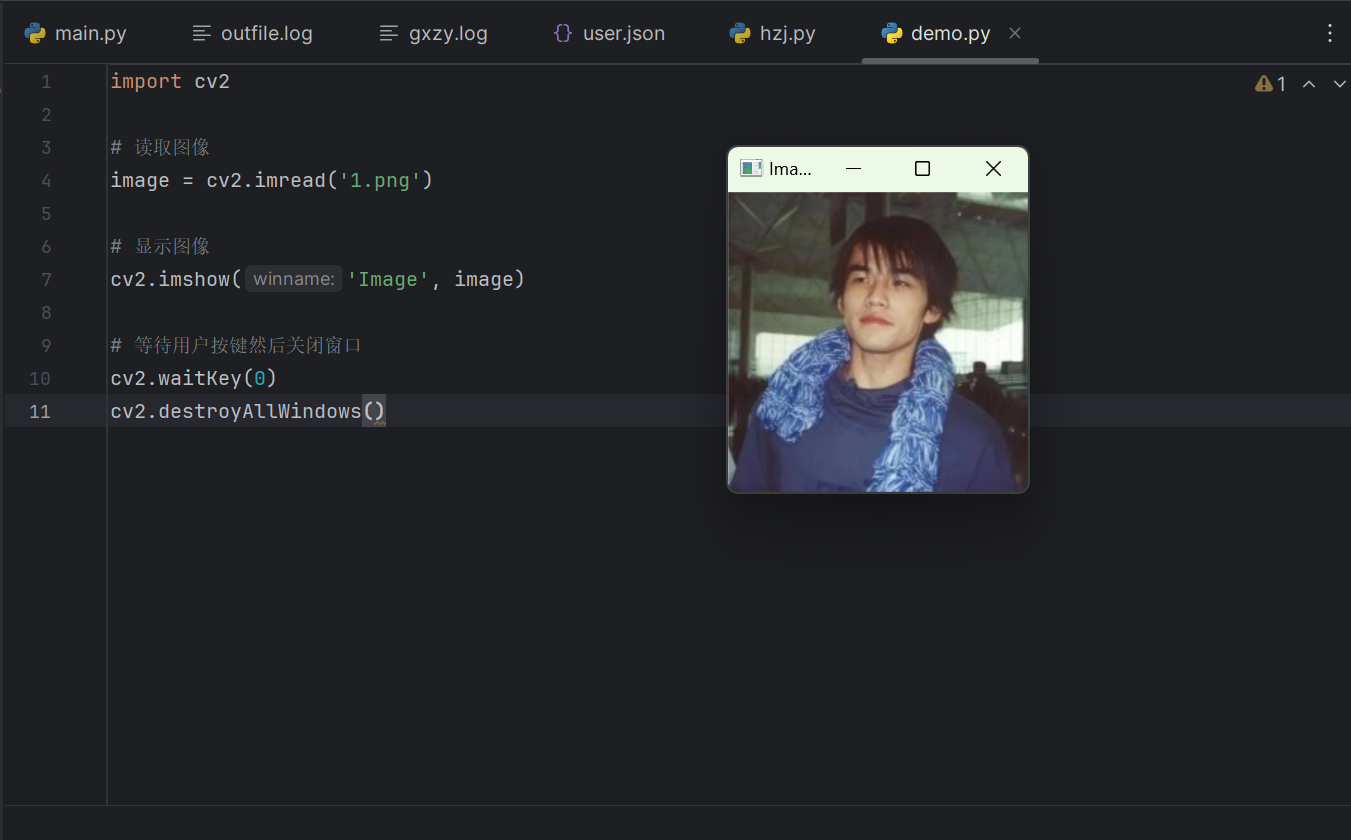Image resolution: width=1351 pixels, height=840 pixels.
Task: Click line number 4 in the gutter
Action: coord(46,181)
